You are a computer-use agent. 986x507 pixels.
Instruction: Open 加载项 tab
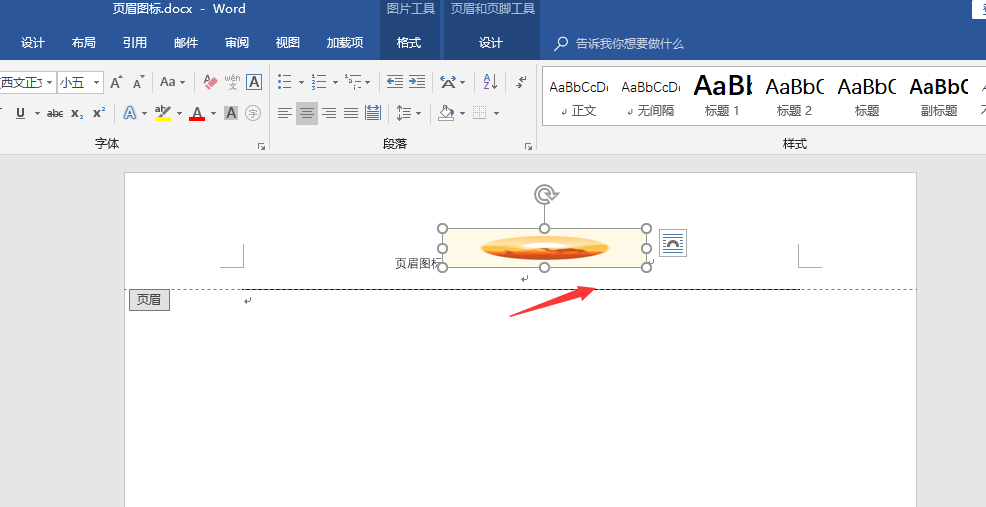(345, 43)
